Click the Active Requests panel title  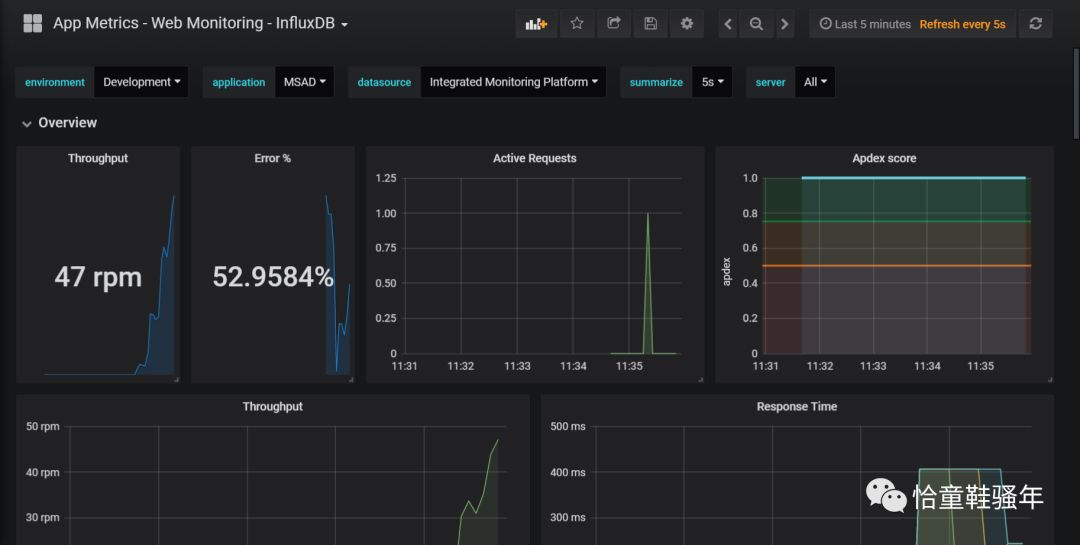click(534, 158)
